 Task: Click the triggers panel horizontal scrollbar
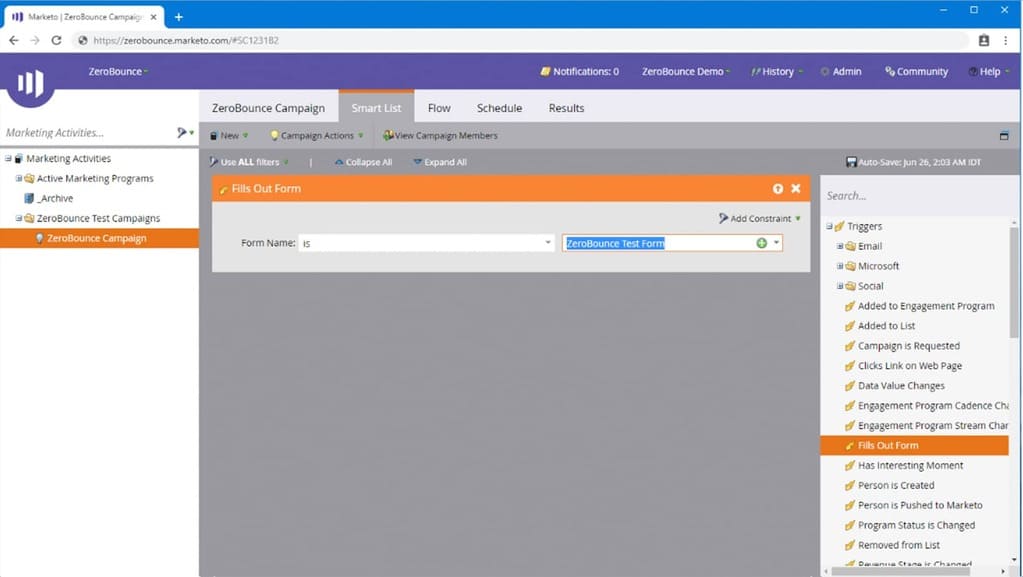[x=900, y=571]
